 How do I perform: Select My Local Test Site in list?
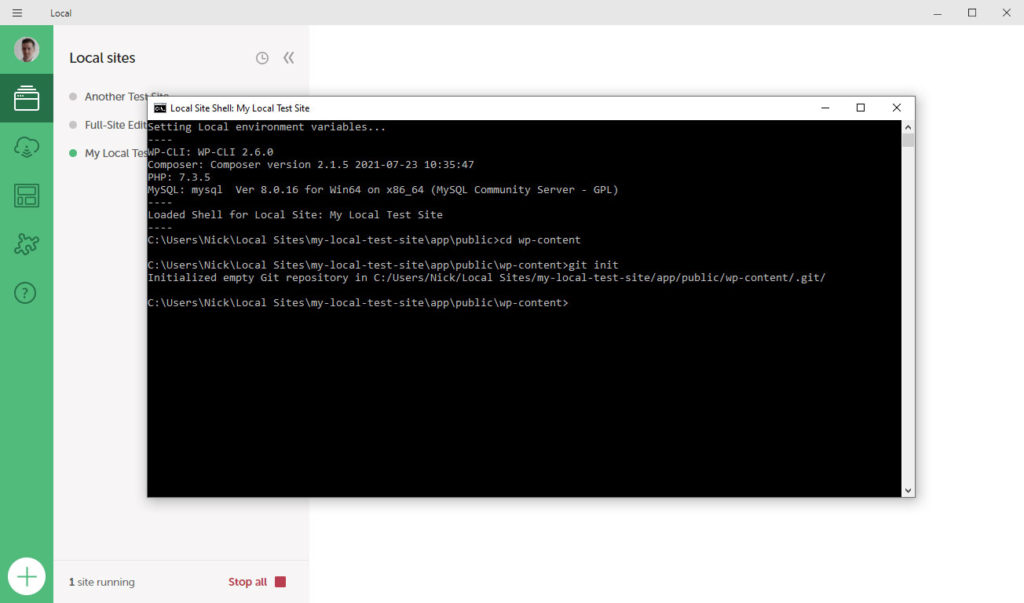(x=108, y=153)
